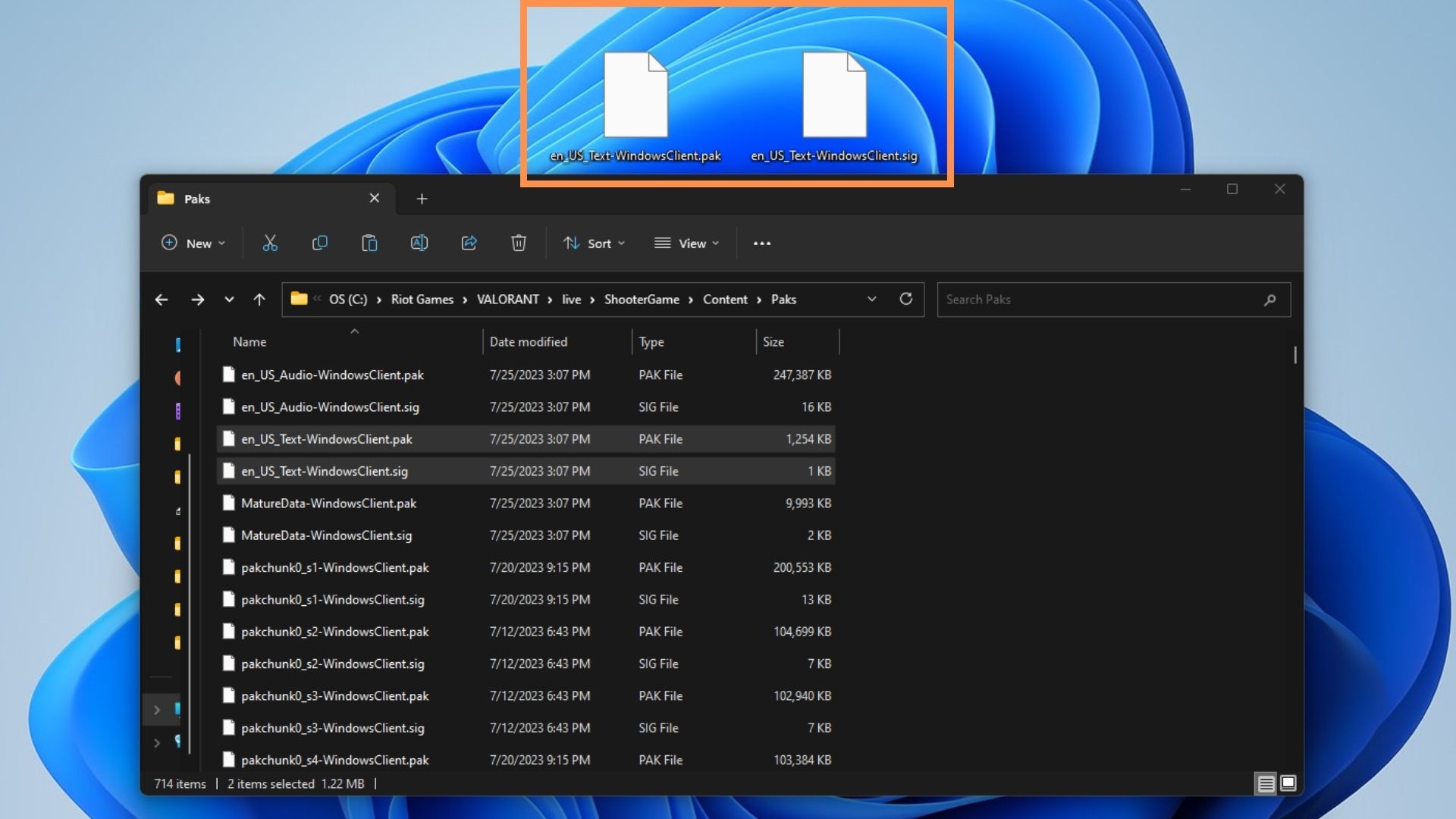This screenshot has width=1456, height=819.
Task: Navigate to live folder in address bar
Action: pos(571,300)
